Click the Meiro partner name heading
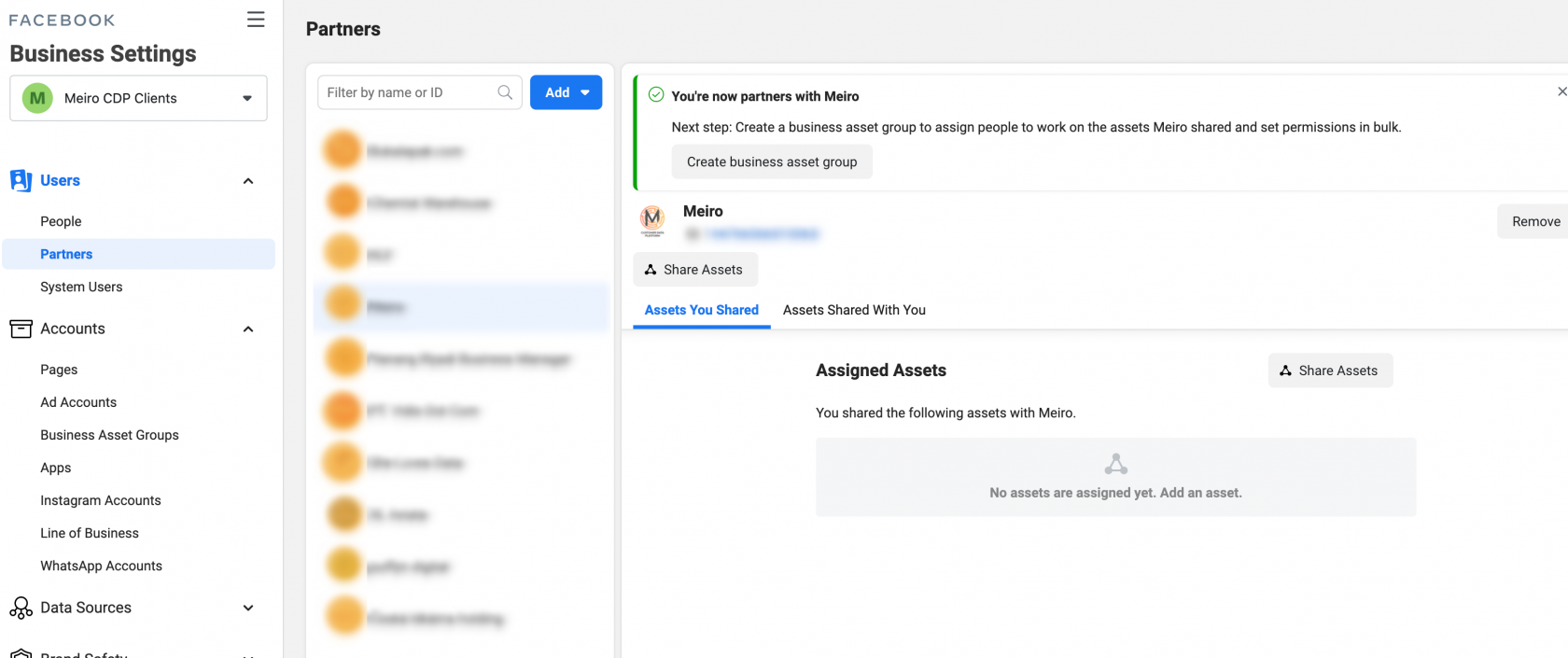 tap(703, 211)
